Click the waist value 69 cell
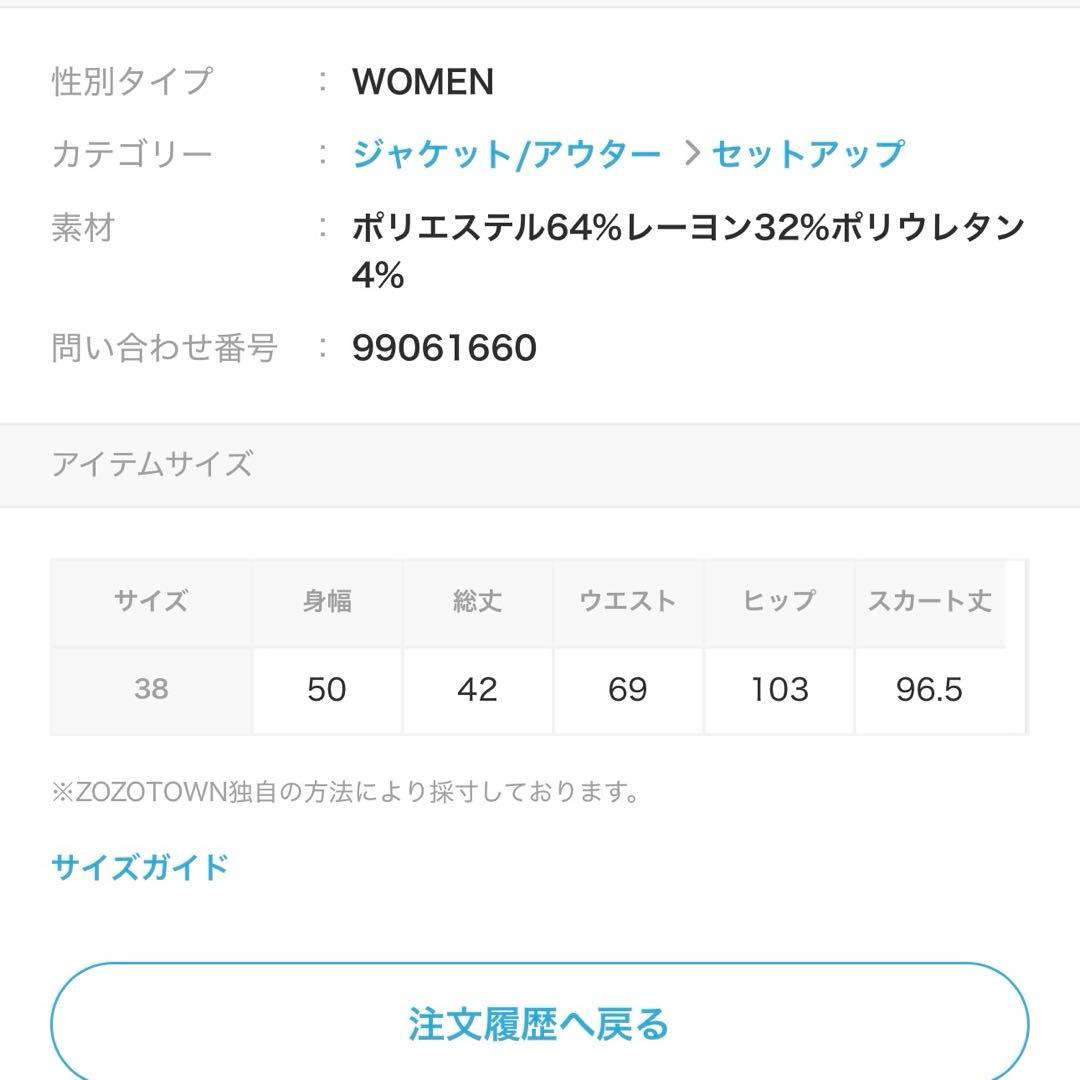The height and width of the screenshot is (1080, 1080). click(x=628, y=689)
